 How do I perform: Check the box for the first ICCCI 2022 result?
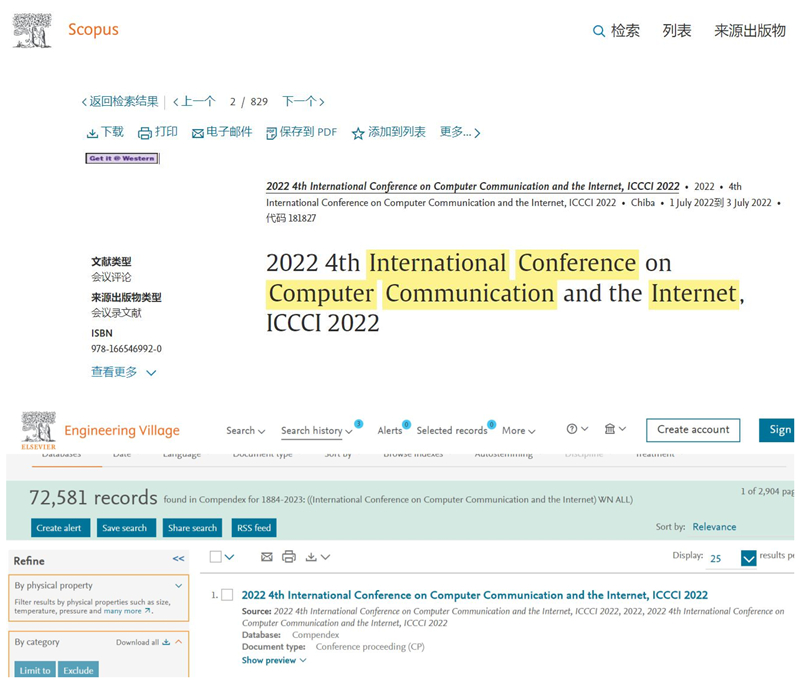click(x=227, y=595)
